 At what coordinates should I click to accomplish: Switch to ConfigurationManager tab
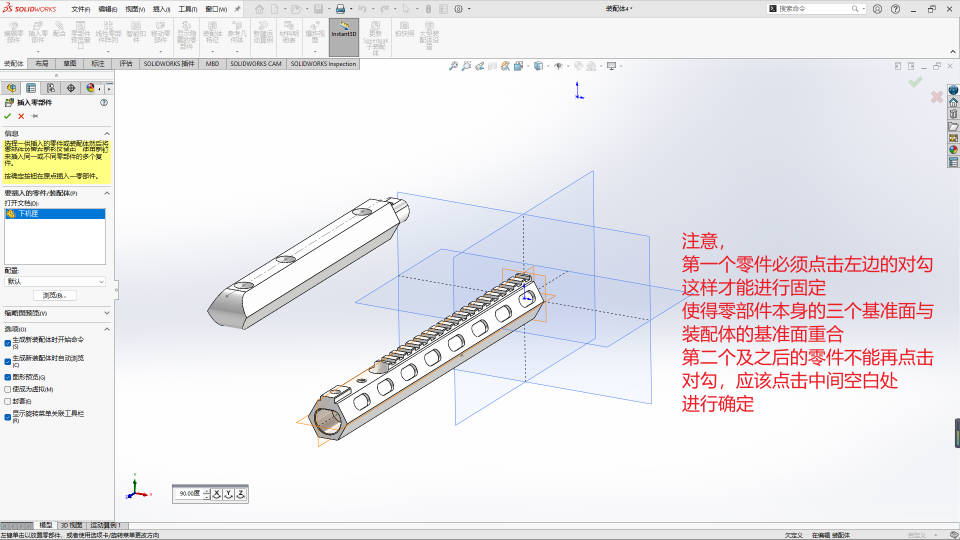[51, 88]
